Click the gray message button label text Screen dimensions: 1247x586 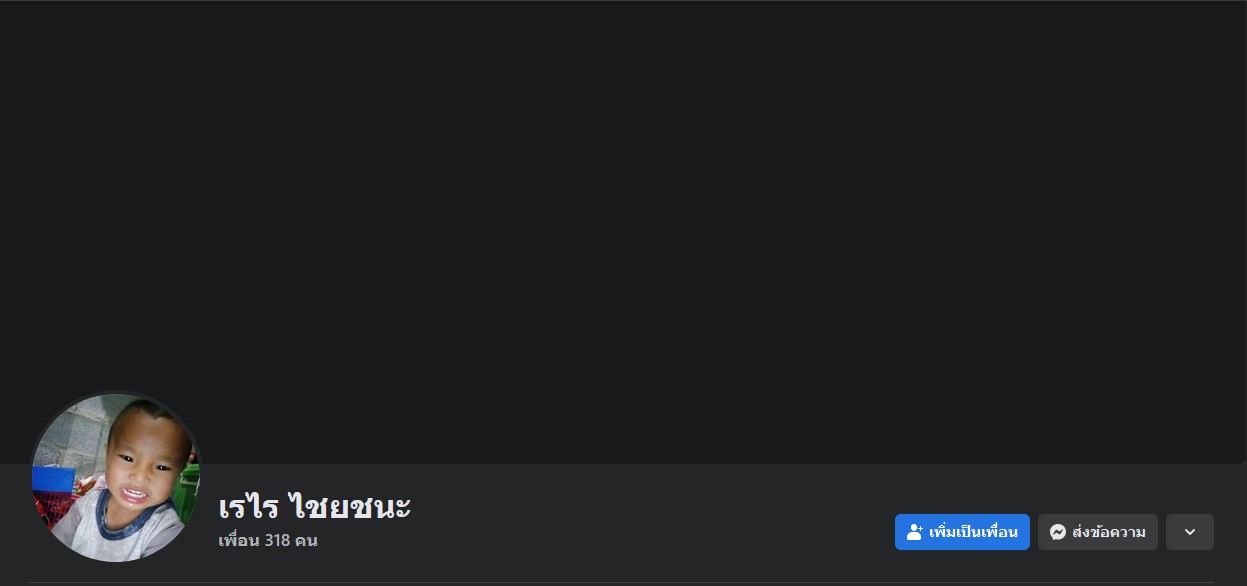click(x=1108, y=532)
